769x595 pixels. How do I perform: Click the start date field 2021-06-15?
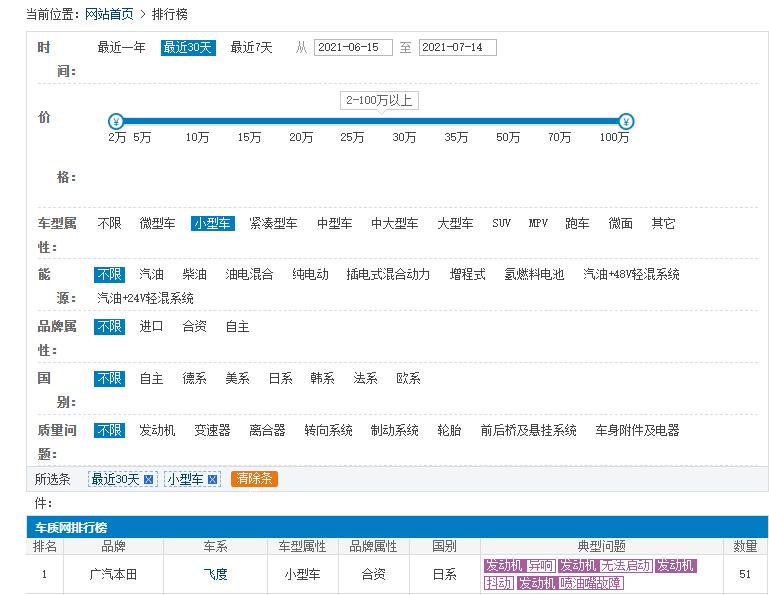click(x=353, y=48)
